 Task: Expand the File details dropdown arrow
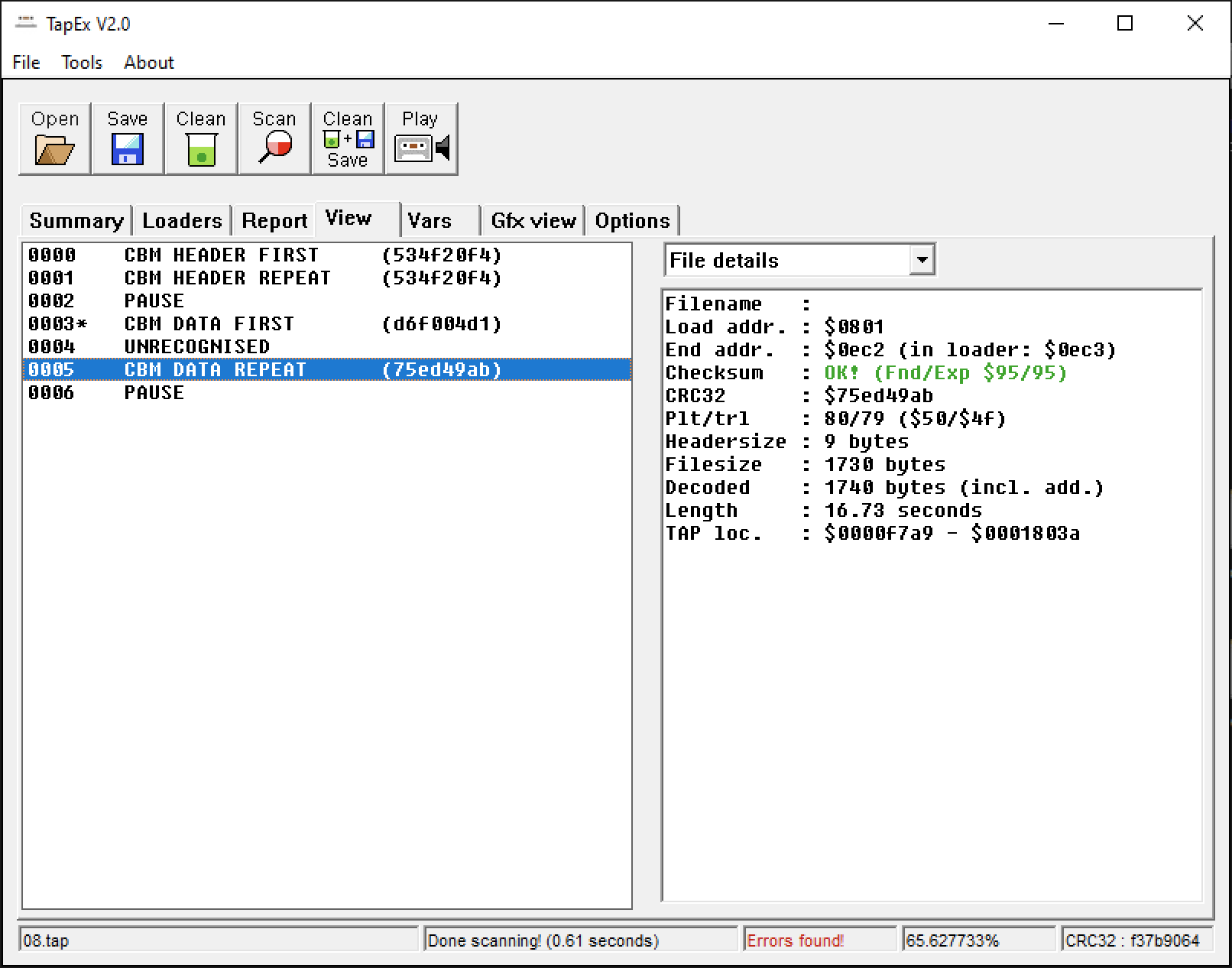point(922,260)
